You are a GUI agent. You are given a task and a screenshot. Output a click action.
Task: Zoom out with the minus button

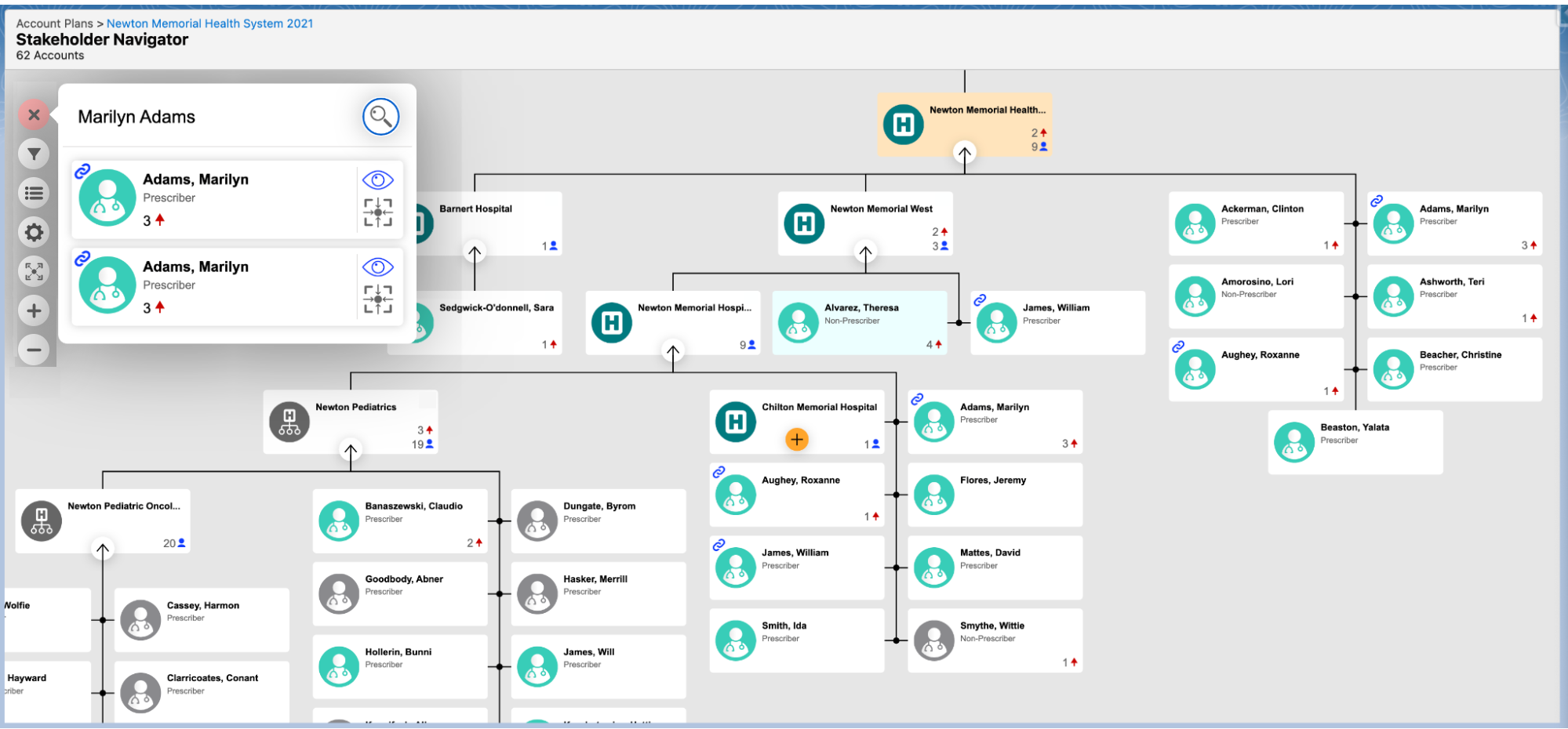tap(34, 350)
